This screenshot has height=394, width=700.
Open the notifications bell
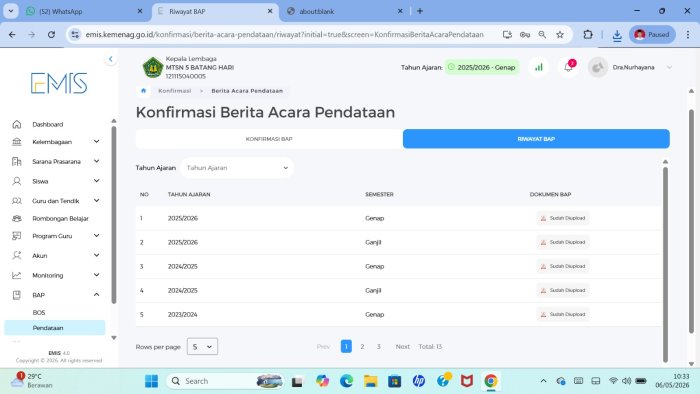pyautogui.click(x=568, y=67)
